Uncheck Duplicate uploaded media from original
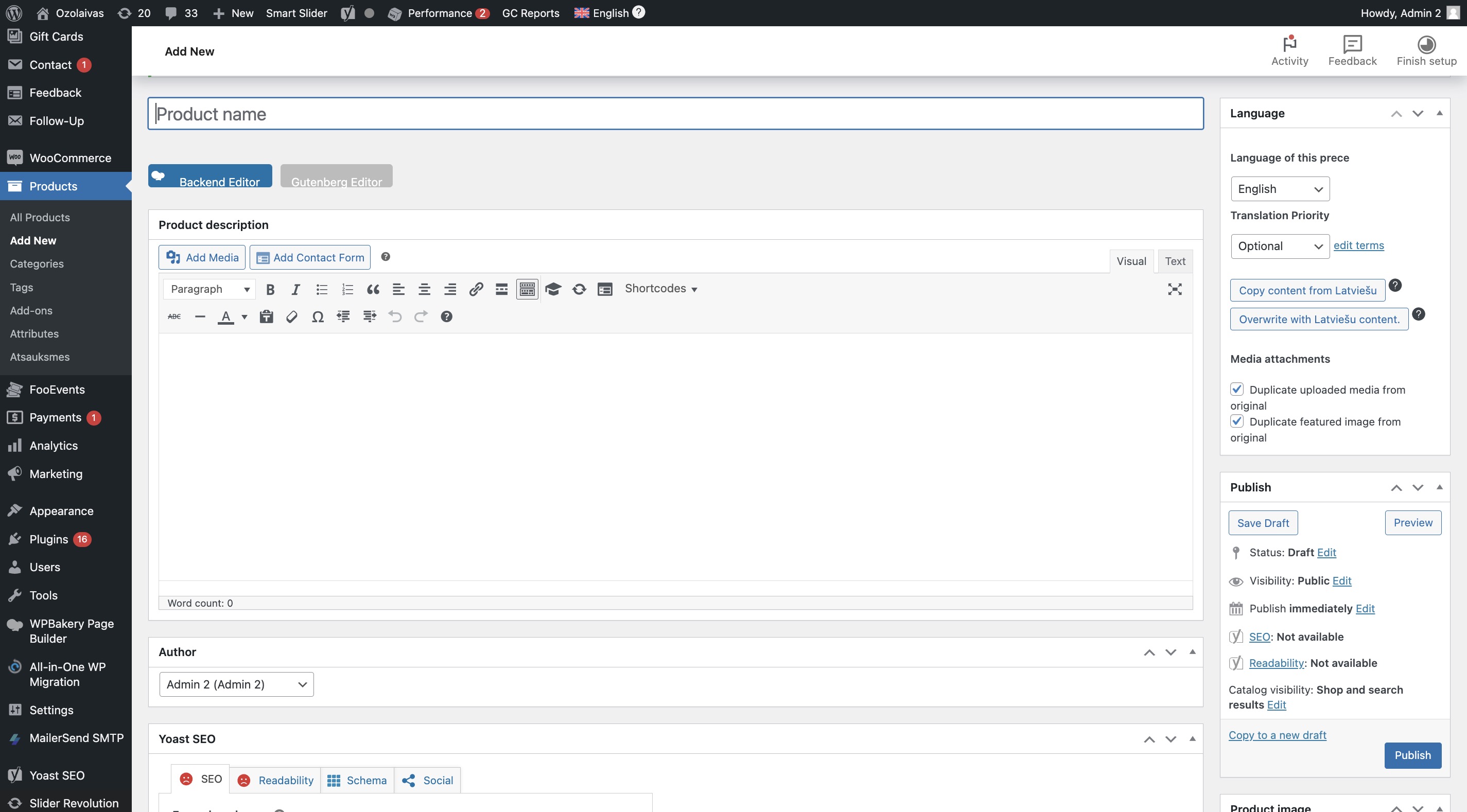This screenshot has height=812, width=1467. coord(1236,390)
